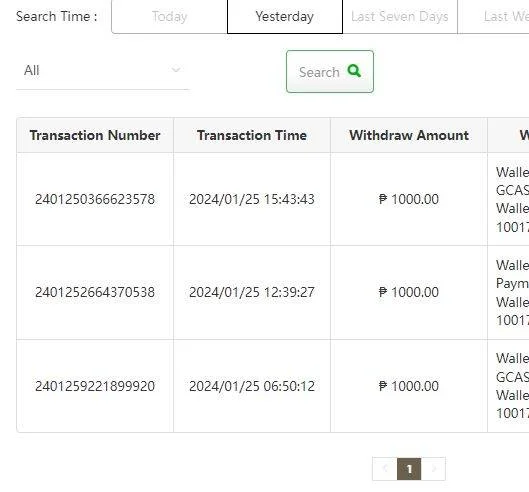Click the previous page arrow icon
The width and height of the screenshot is (529, 492).
[x=385, y=468]
